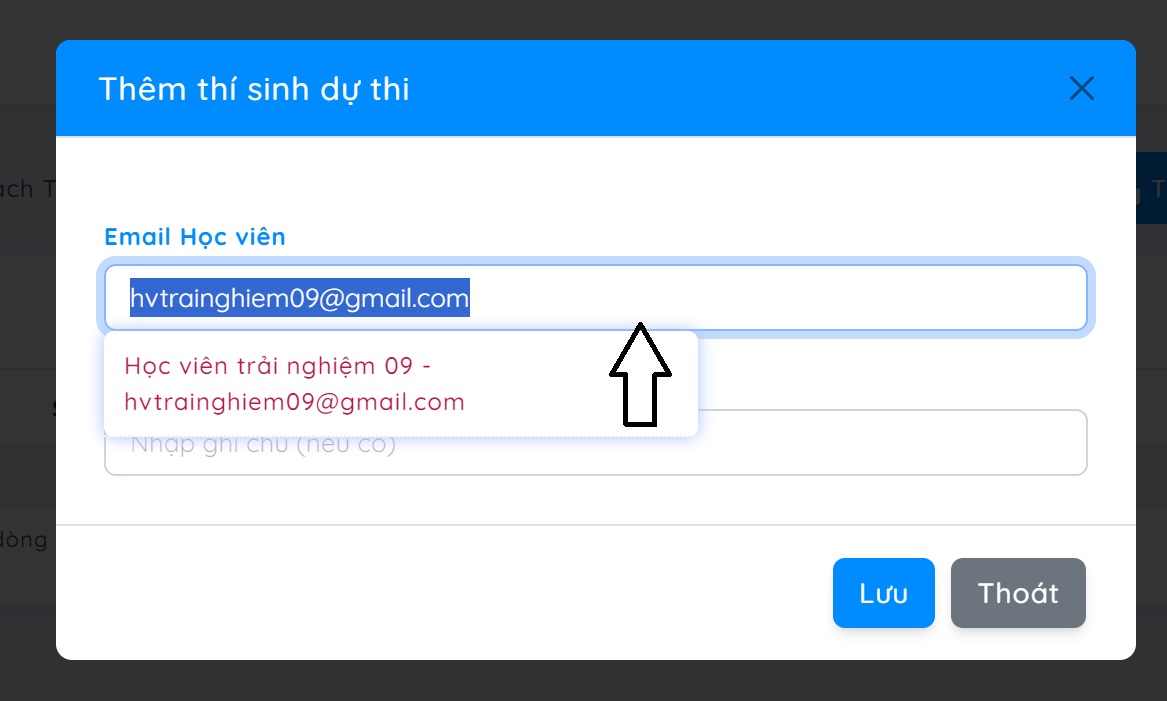Click the gray Thoát button
Image resolution: width=1167 pixels, height=701 pixels.
point(1018,593)
